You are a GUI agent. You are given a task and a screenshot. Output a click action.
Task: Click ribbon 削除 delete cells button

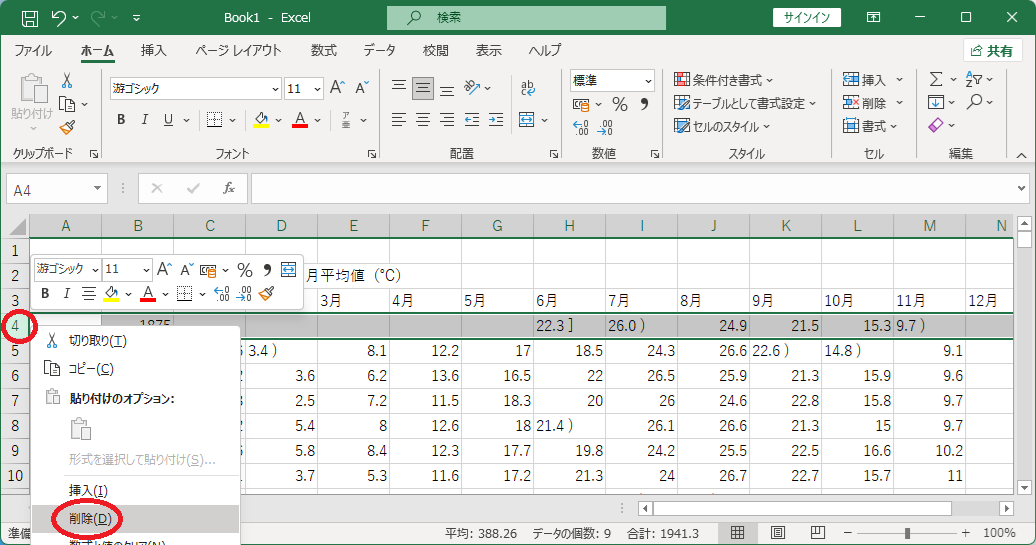pyautogui.click(x=864, y=103)
